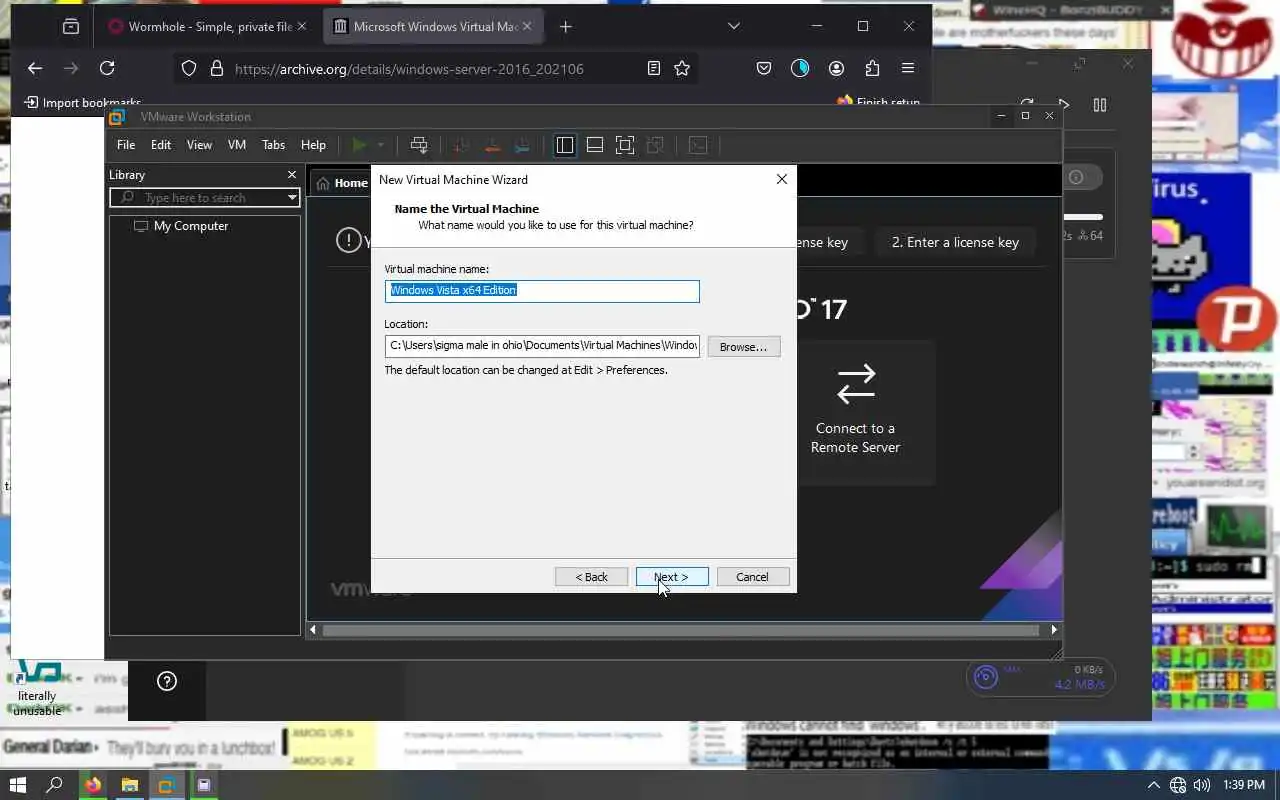Open the VMware Edit menu
1280x800 pixels.
tap(161, 145)
